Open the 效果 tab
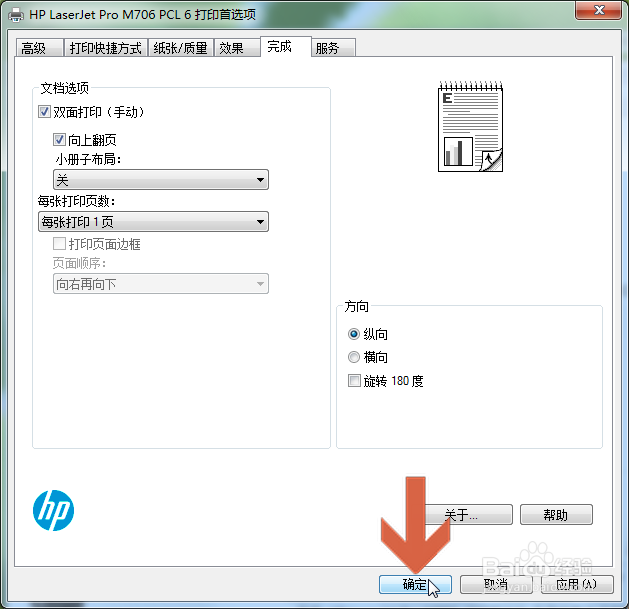Viewport: 629px width, 609px height. point(237,48)
